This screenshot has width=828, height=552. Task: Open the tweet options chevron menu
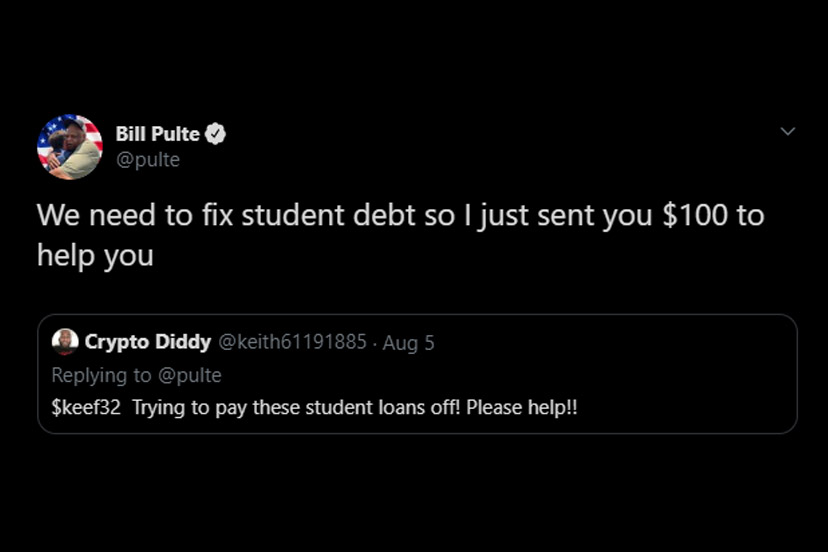click(788, 132)
